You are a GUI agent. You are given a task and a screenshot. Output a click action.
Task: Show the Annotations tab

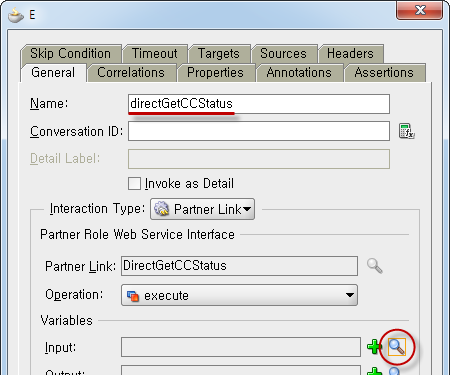299,73
